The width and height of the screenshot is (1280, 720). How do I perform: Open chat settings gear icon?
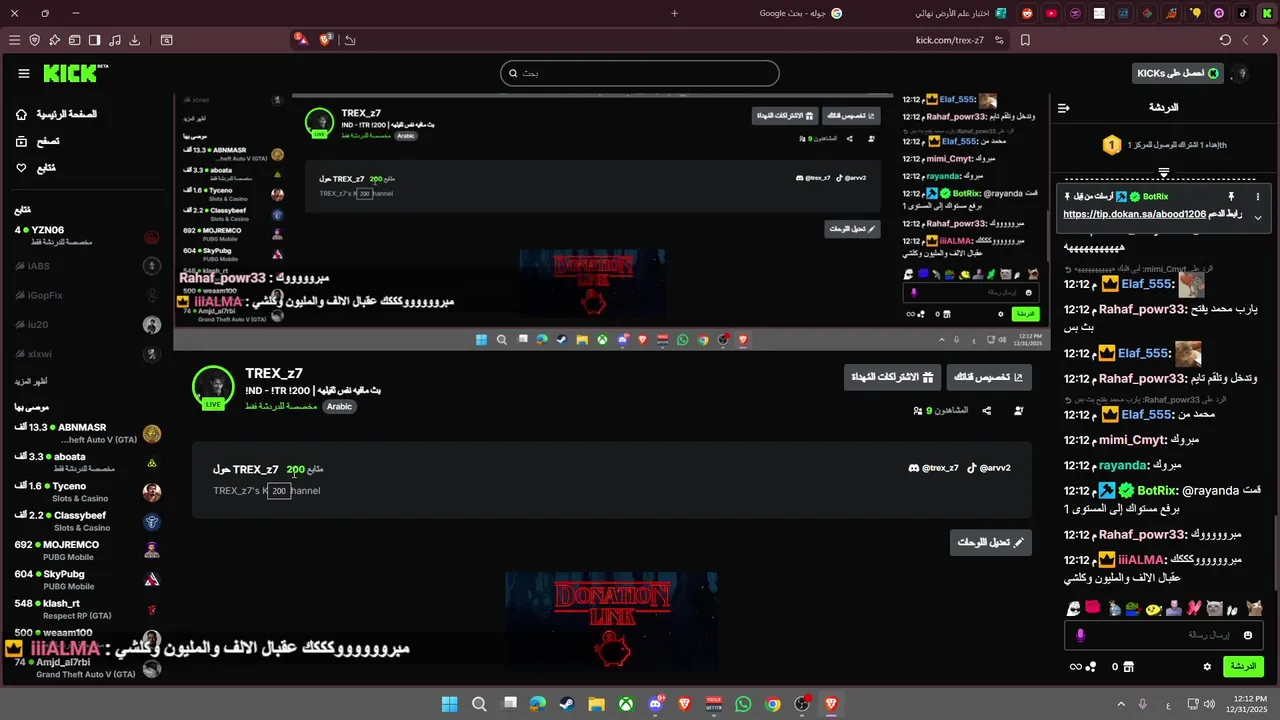(x=1207, y=666)
